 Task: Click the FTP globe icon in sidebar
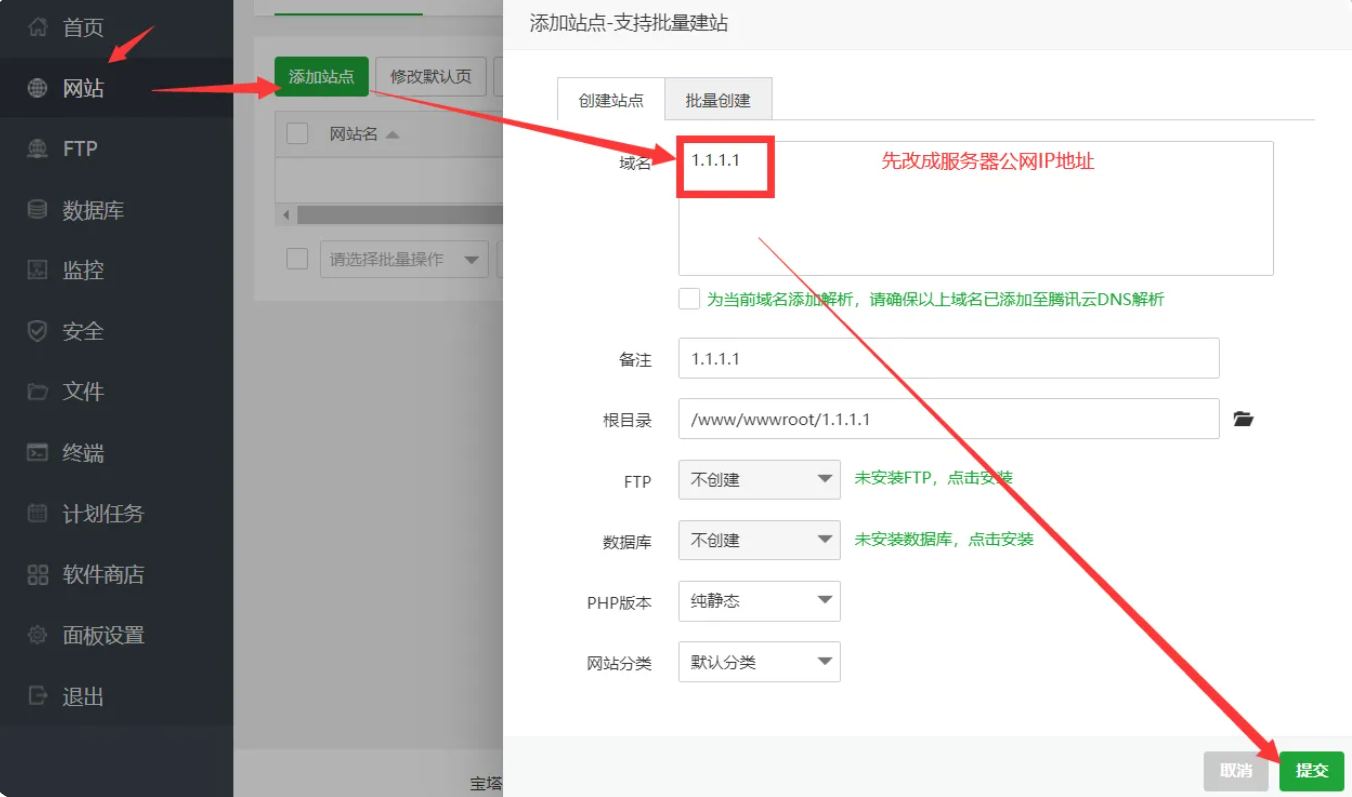tap(37, 148)
